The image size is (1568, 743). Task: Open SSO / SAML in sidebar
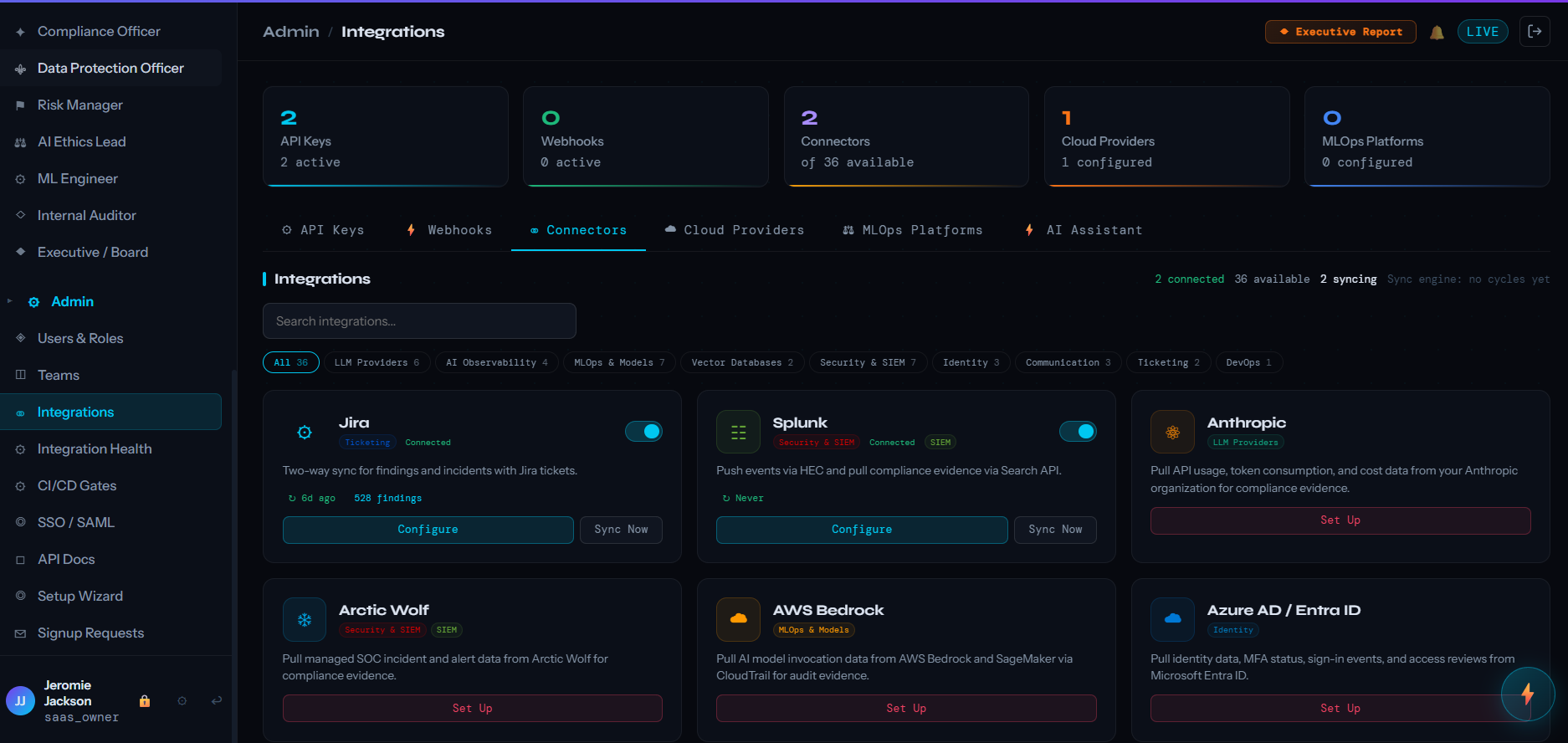[110, 523]
